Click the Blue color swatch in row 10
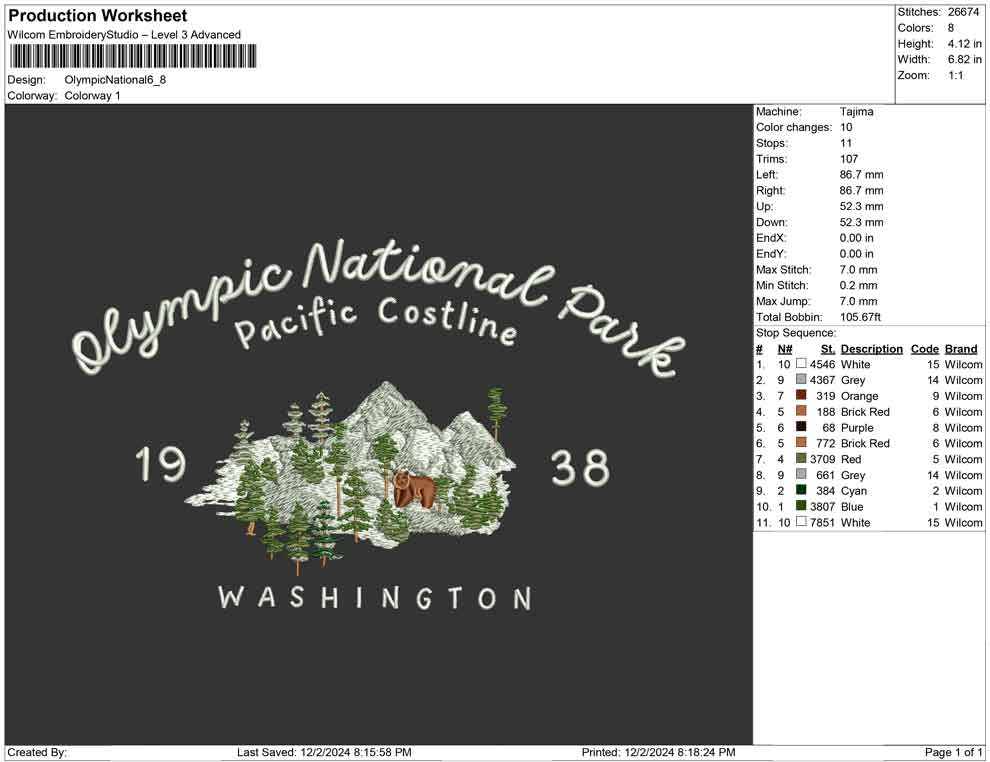 click(801, 506)
